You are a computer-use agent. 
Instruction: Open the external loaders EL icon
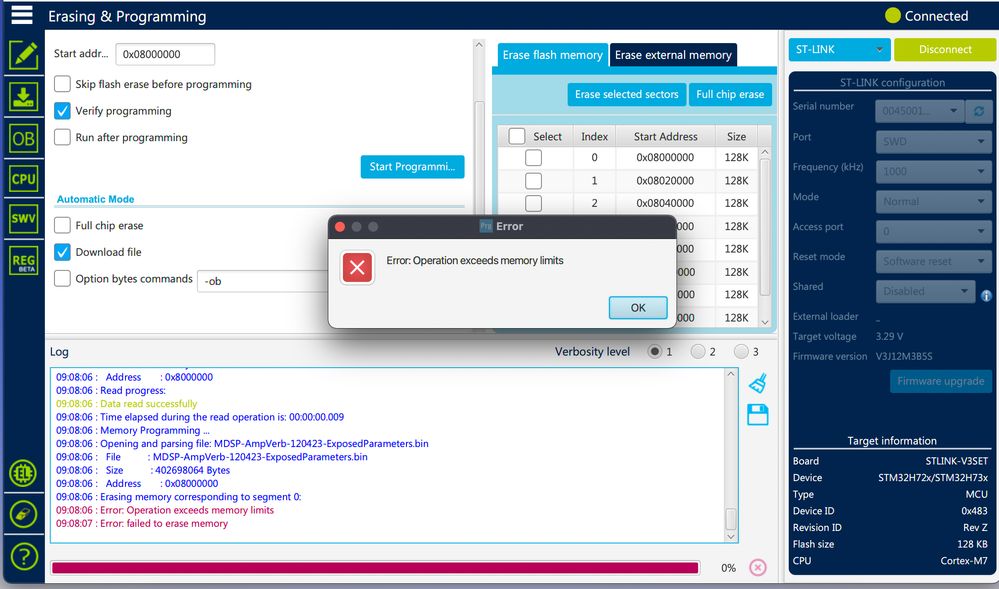coord(24,473)
